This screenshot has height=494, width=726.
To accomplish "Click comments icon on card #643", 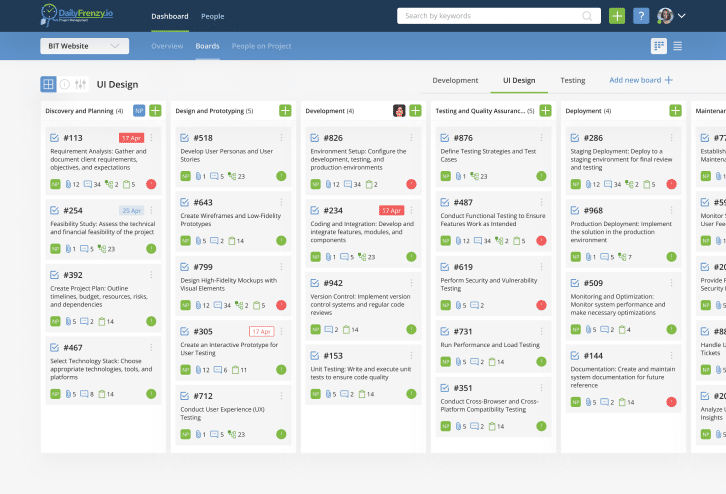I will (214, 241).
